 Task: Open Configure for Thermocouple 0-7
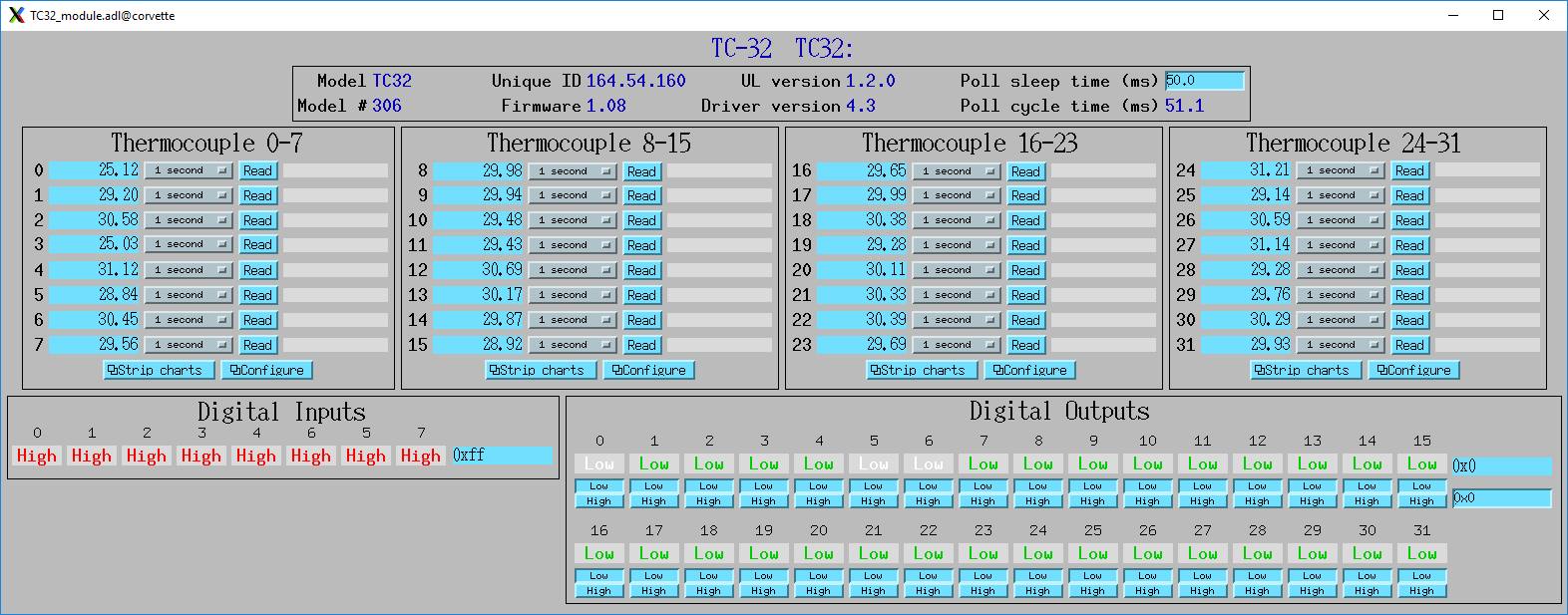(x=267, y=370)
